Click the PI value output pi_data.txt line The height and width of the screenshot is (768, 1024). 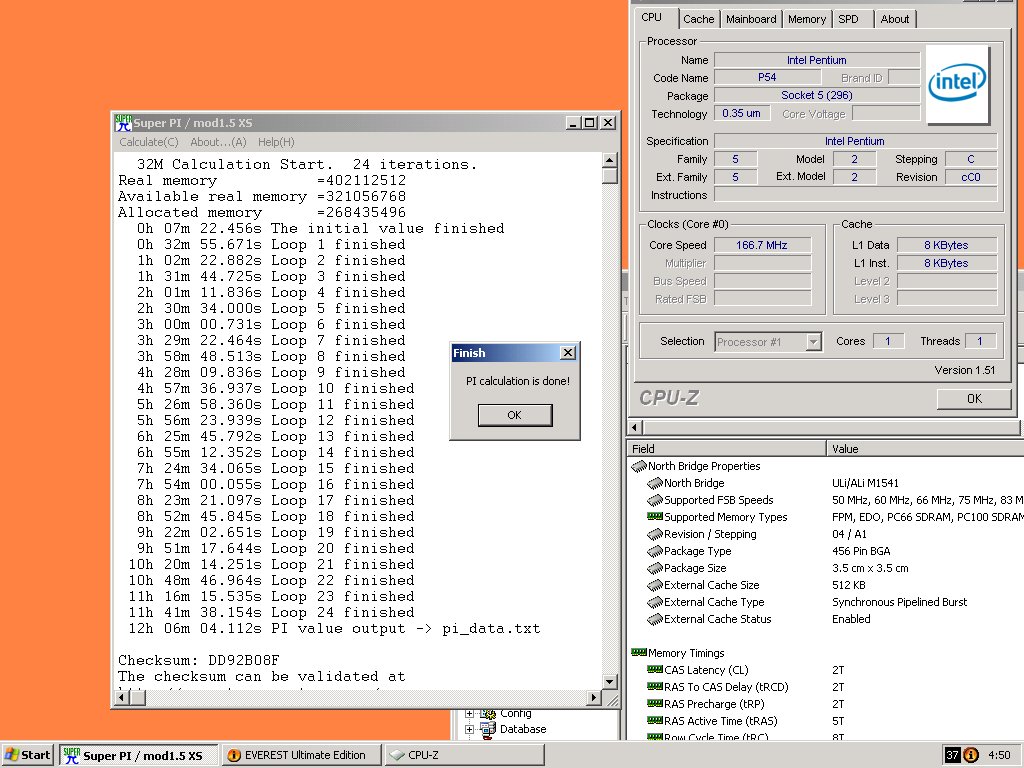point(334,629)
